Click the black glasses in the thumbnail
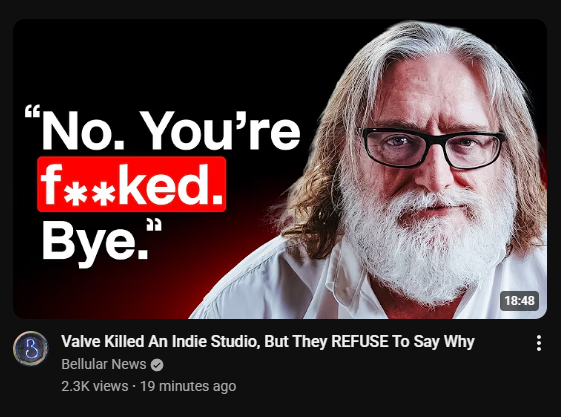 (x=432, y=147)
